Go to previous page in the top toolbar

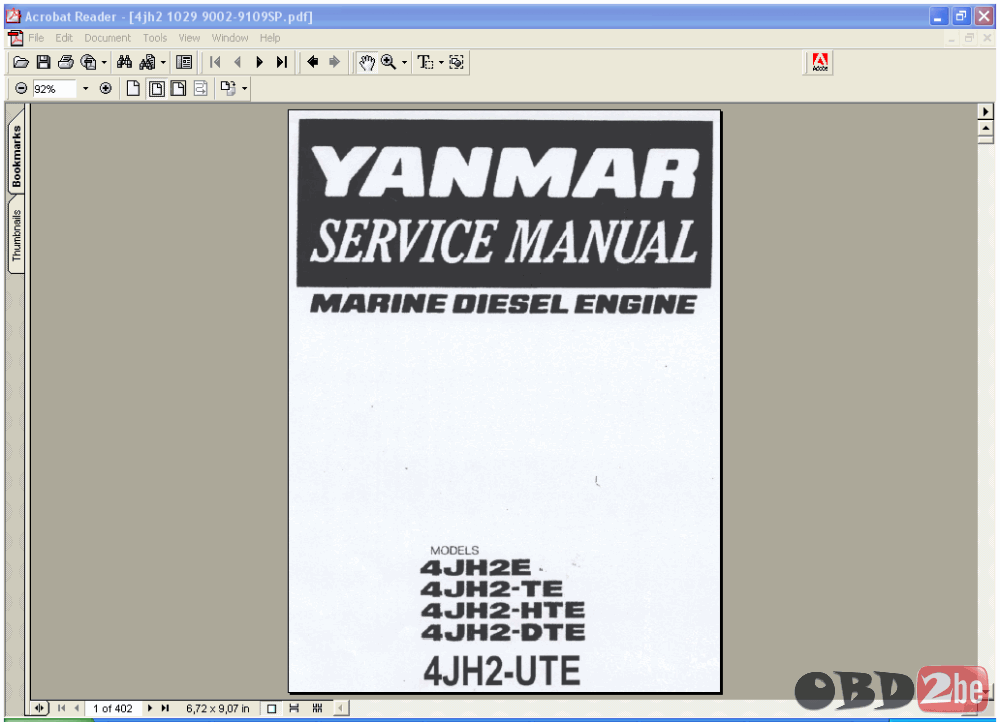click(x=238, y=63)
